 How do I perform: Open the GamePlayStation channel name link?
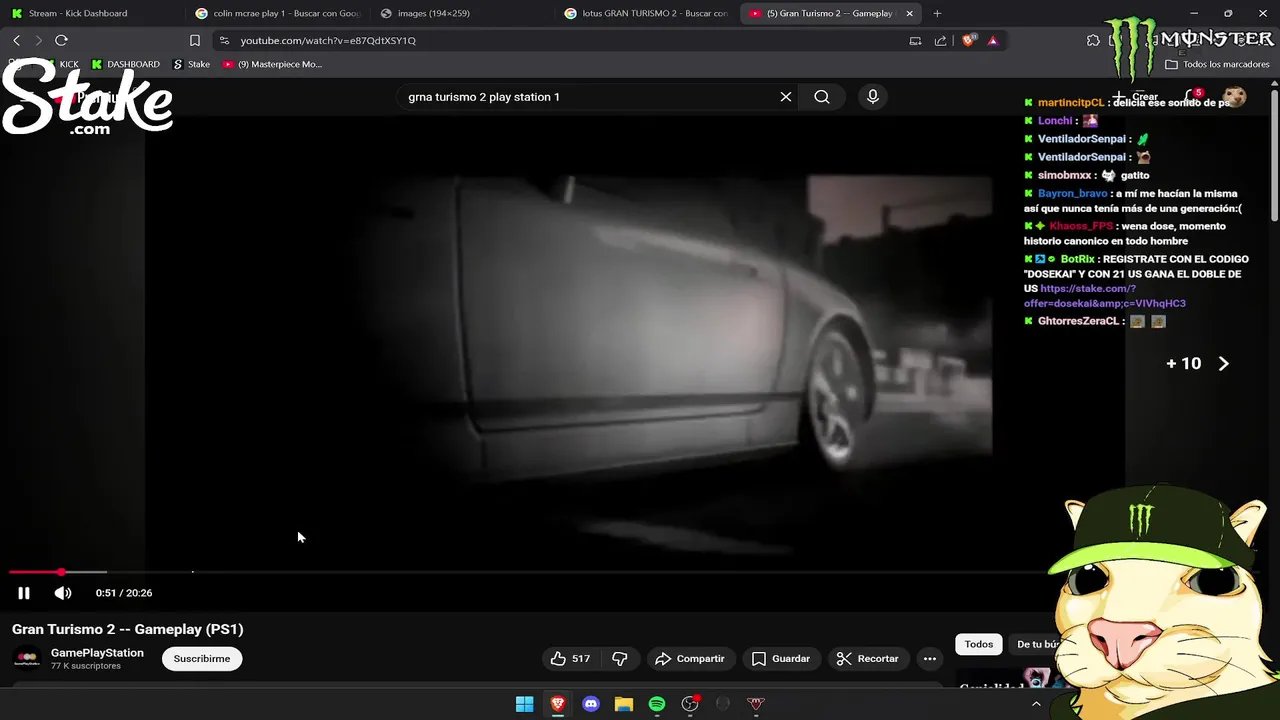pyautogui.click(x=97, y=653)
